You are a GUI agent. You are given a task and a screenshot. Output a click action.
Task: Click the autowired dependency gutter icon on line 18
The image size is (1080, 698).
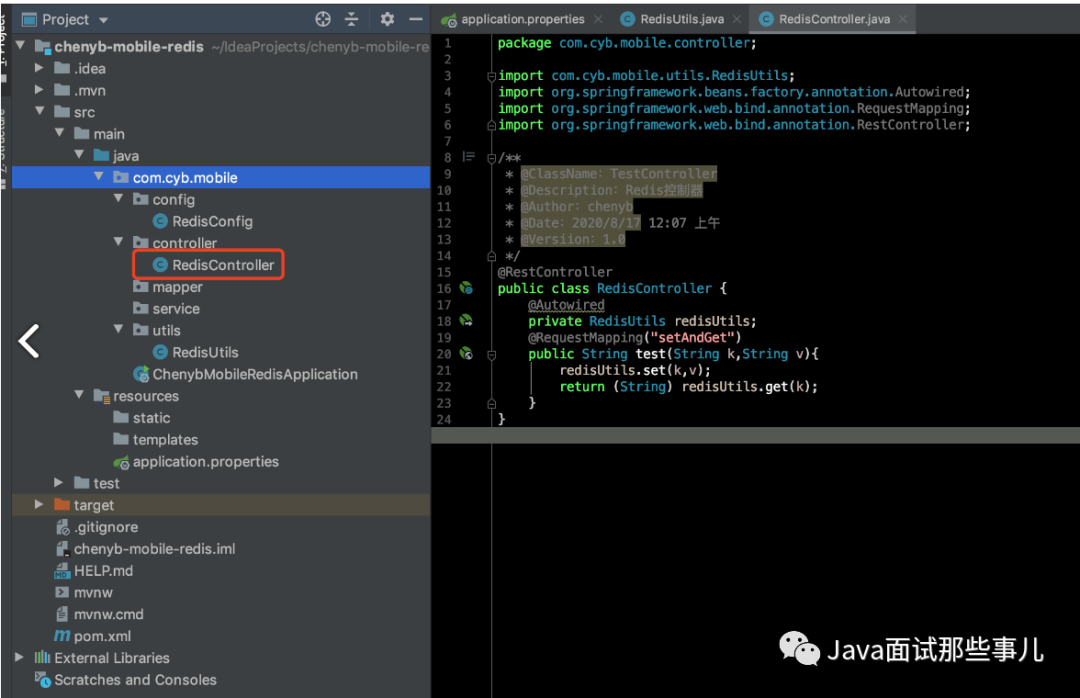click(466, 320)
